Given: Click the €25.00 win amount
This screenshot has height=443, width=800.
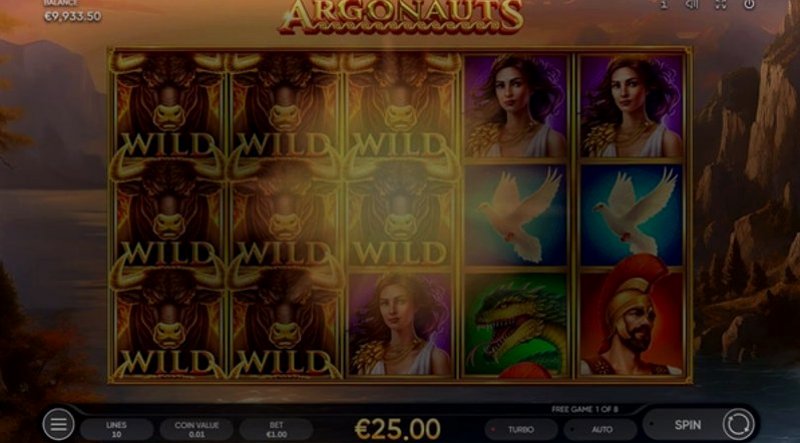Looking at the screenshot, I should (x=397, y=429).
